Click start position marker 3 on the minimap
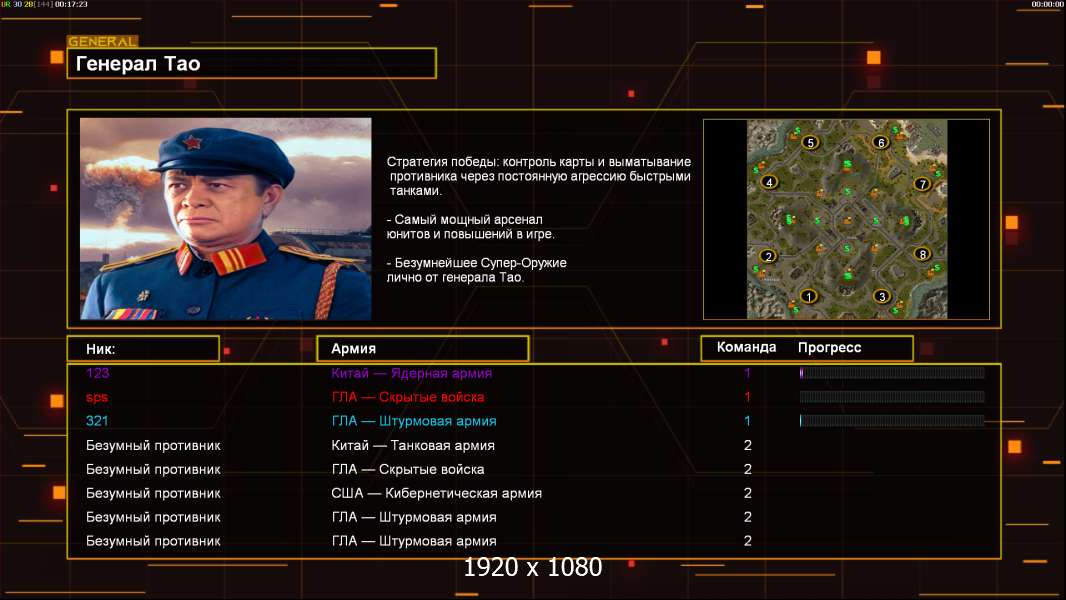Screen dimensions: 1066x600 coord(882,296)
